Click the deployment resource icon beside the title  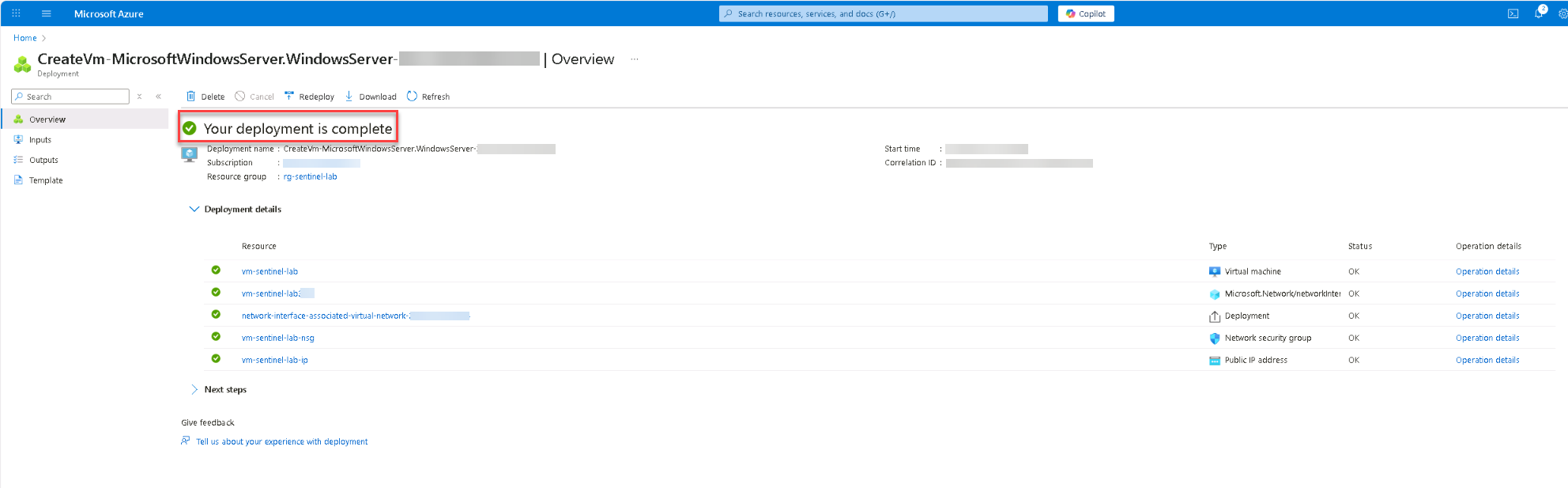click(x=22, y=63)
